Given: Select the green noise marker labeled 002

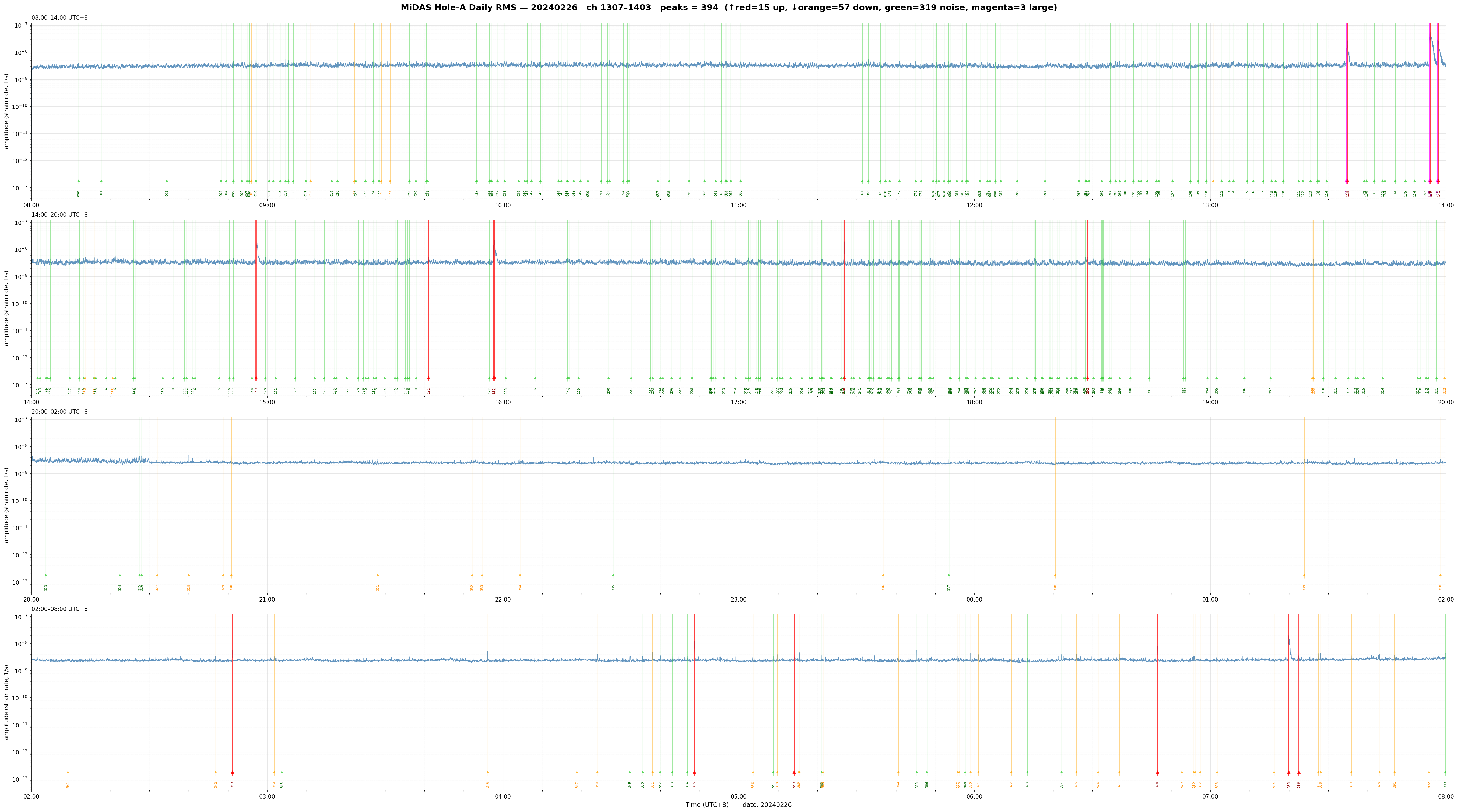Looking at the screenshot, I should (167, 181).
